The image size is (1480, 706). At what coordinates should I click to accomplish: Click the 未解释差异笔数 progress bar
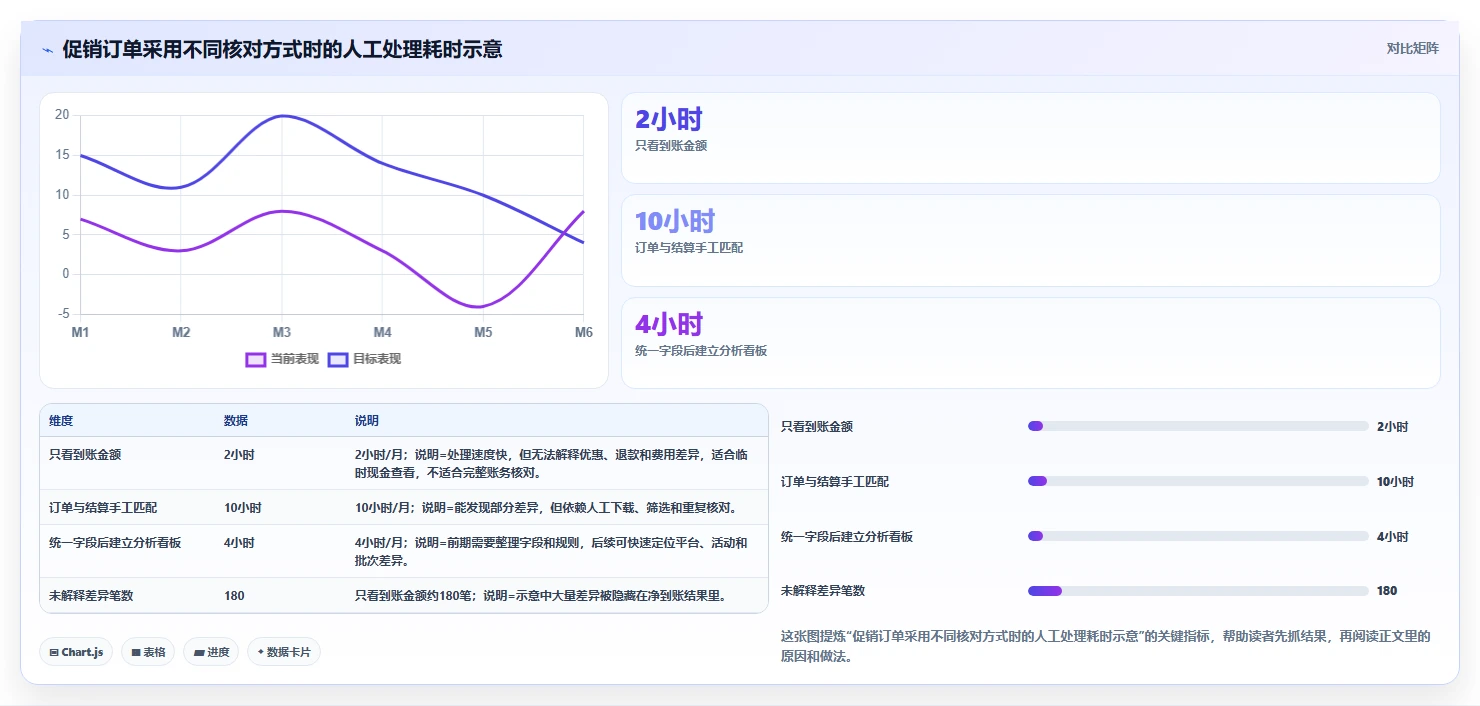pyautogui.click(x=1198, y=591)
